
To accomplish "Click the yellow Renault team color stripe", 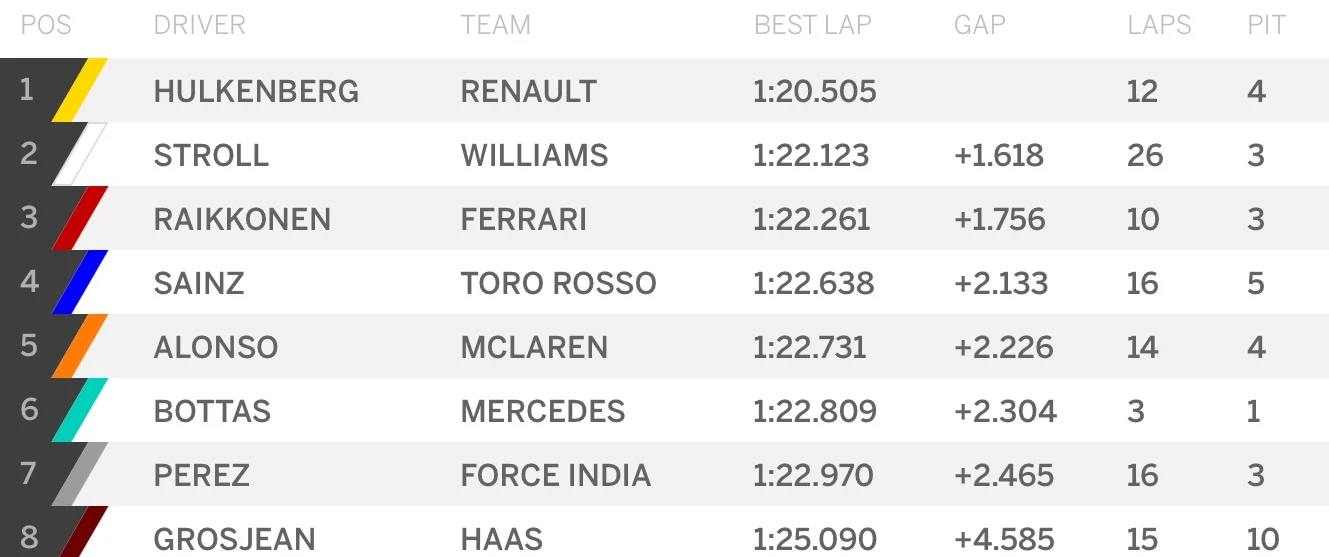I will [80, 91].
